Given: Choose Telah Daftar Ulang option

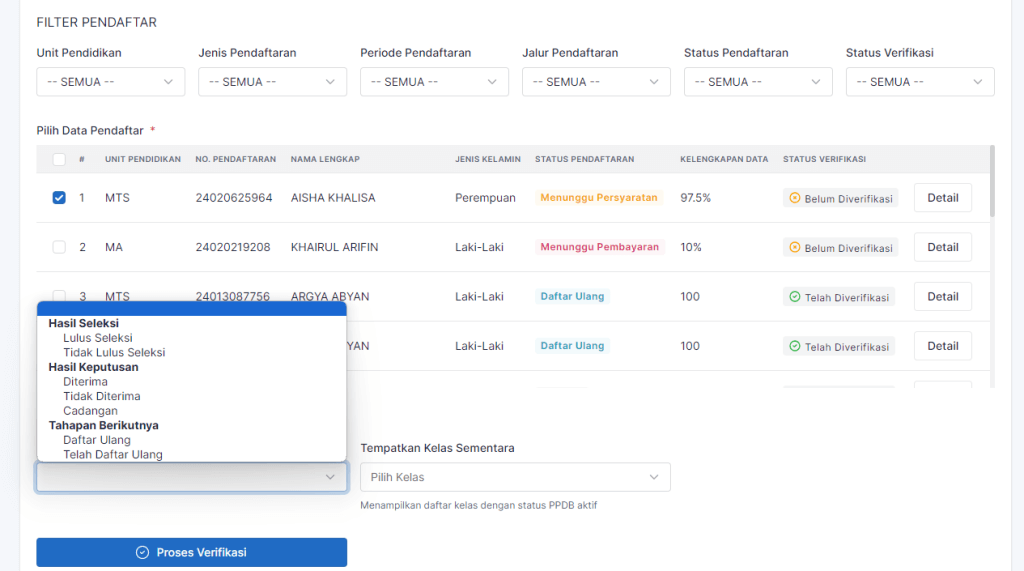Looking at the screenshot, I should (x=112, y=454).
